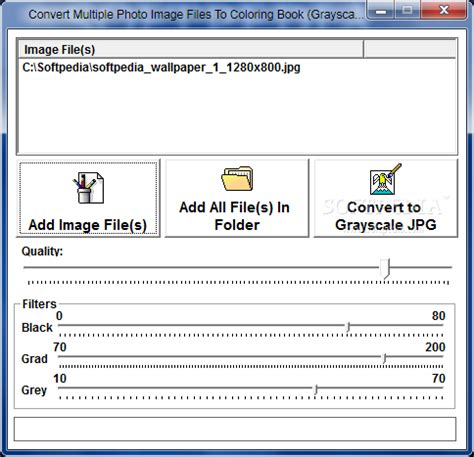
Task: Close the window
Action: click(x=443, y=10)
